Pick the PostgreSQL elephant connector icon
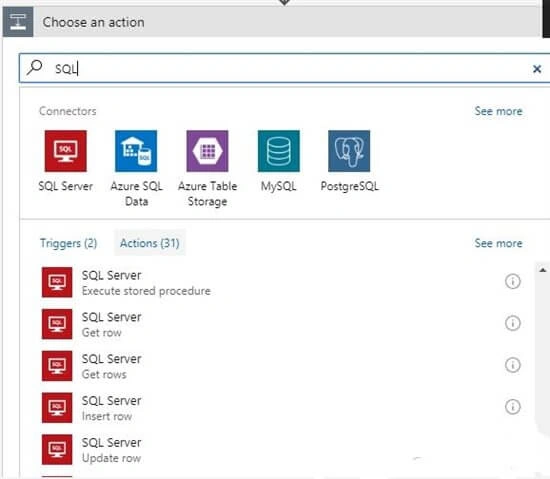Screen dimensions: 550x479 coord(349,151)
